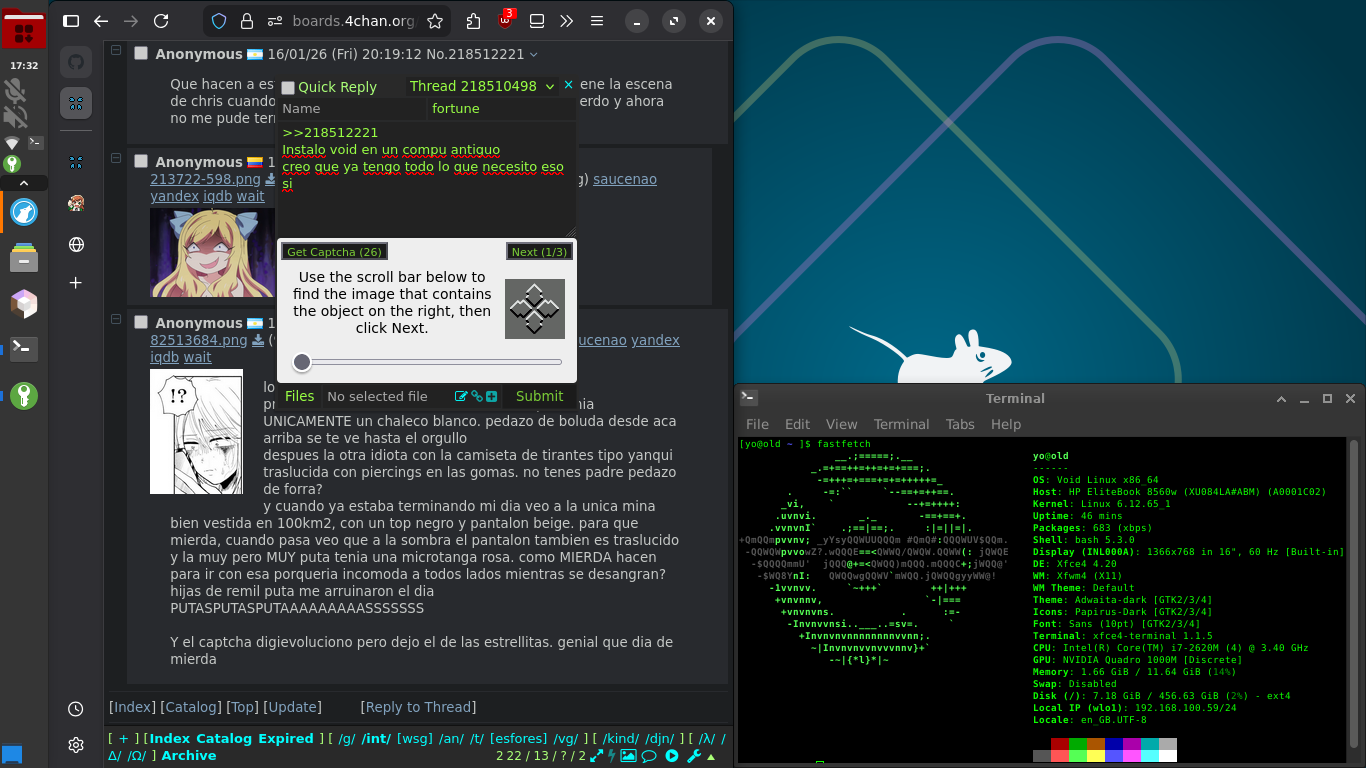Open the View menu in Terminal
The image size is (1366, 768).
coord(841,424)
